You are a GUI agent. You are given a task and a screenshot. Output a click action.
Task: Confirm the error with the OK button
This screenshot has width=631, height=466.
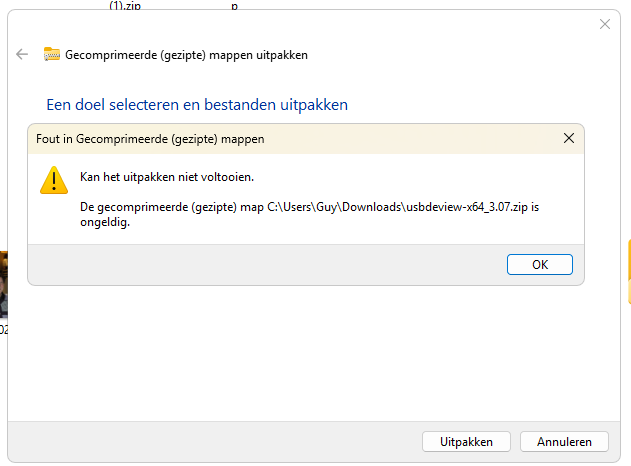(540, 264)
